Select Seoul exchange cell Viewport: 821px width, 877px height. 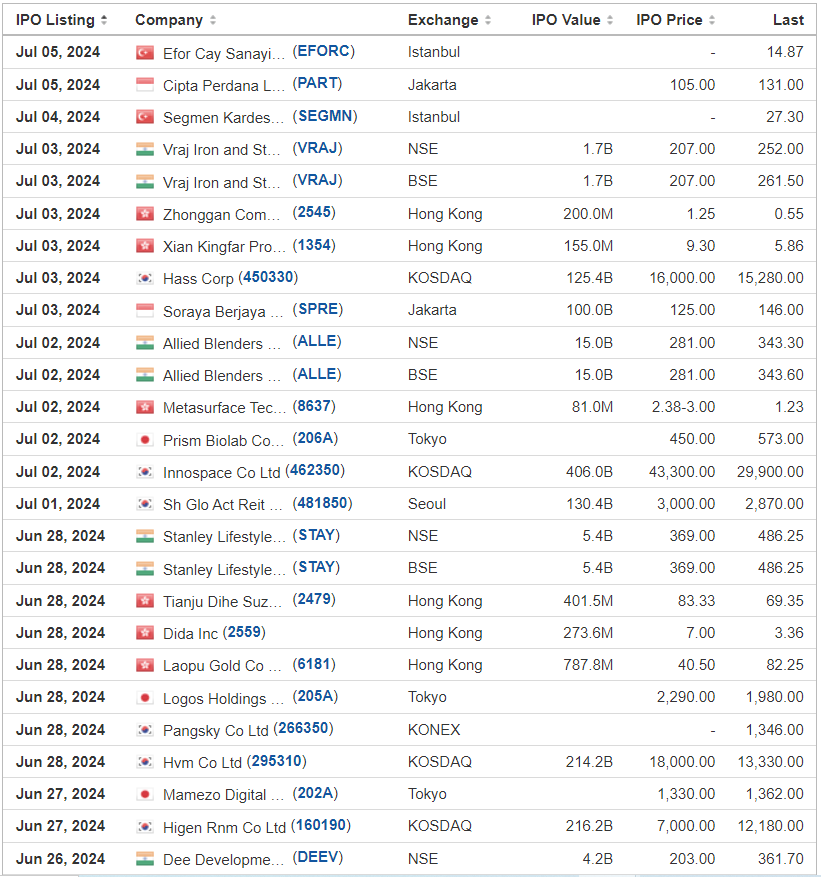(427, 504)
